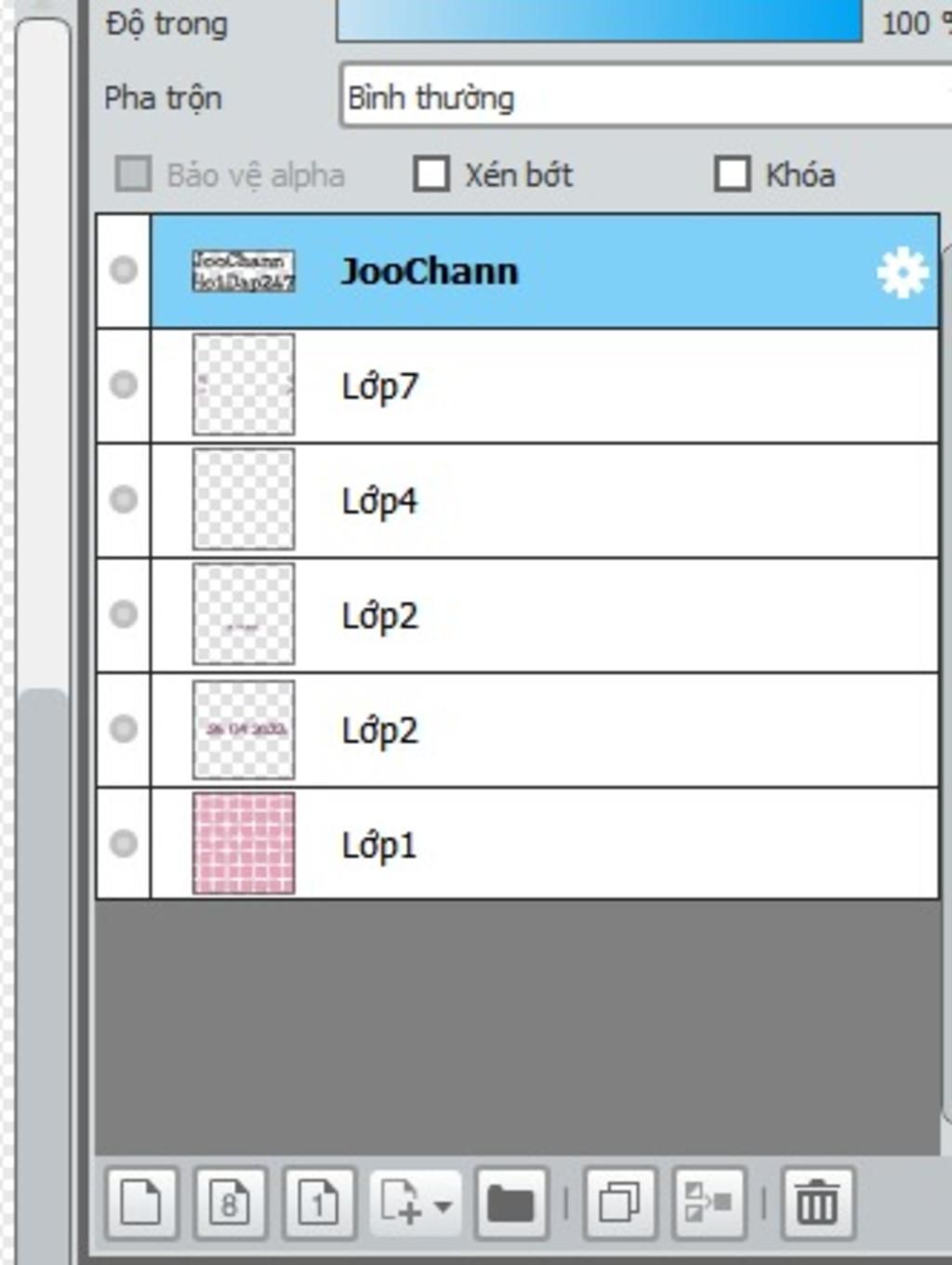This screenshot has height=1265, width=952.
Task: Create a new layer folder
Action: (x=510, y=1204)
